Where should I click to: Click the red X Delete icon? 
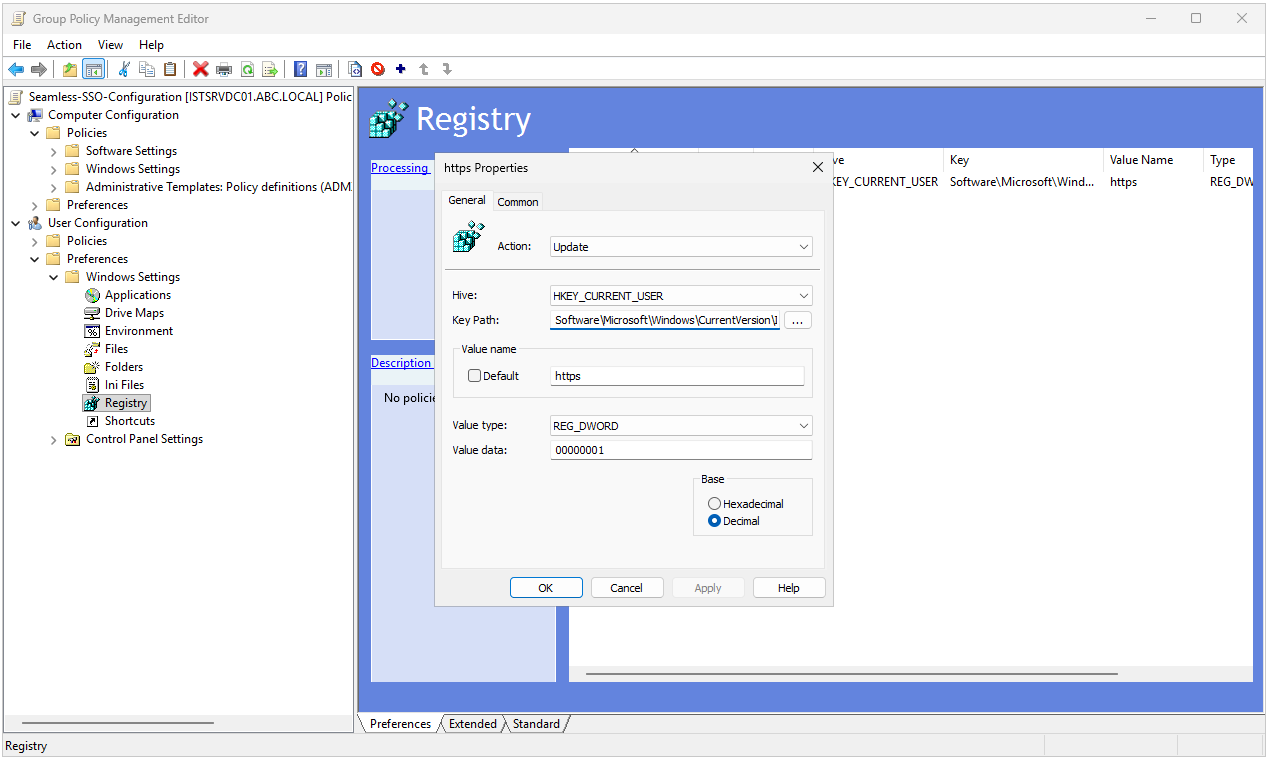coord(201,69)
